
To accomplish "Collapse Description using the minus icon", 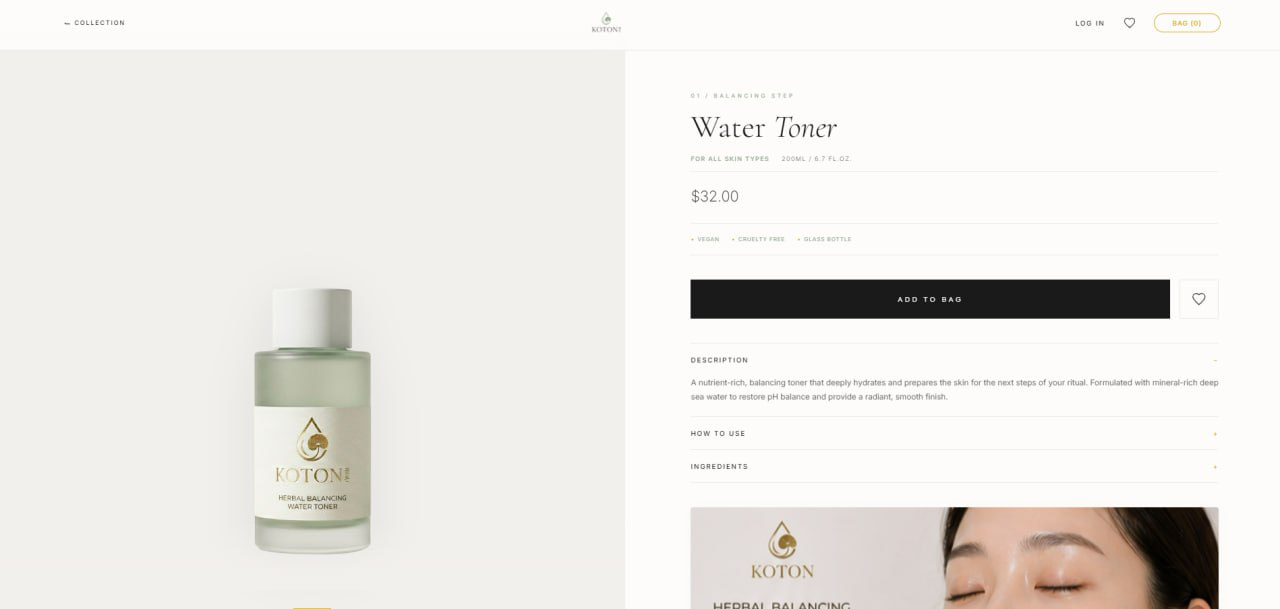I will click(1215, 360).
